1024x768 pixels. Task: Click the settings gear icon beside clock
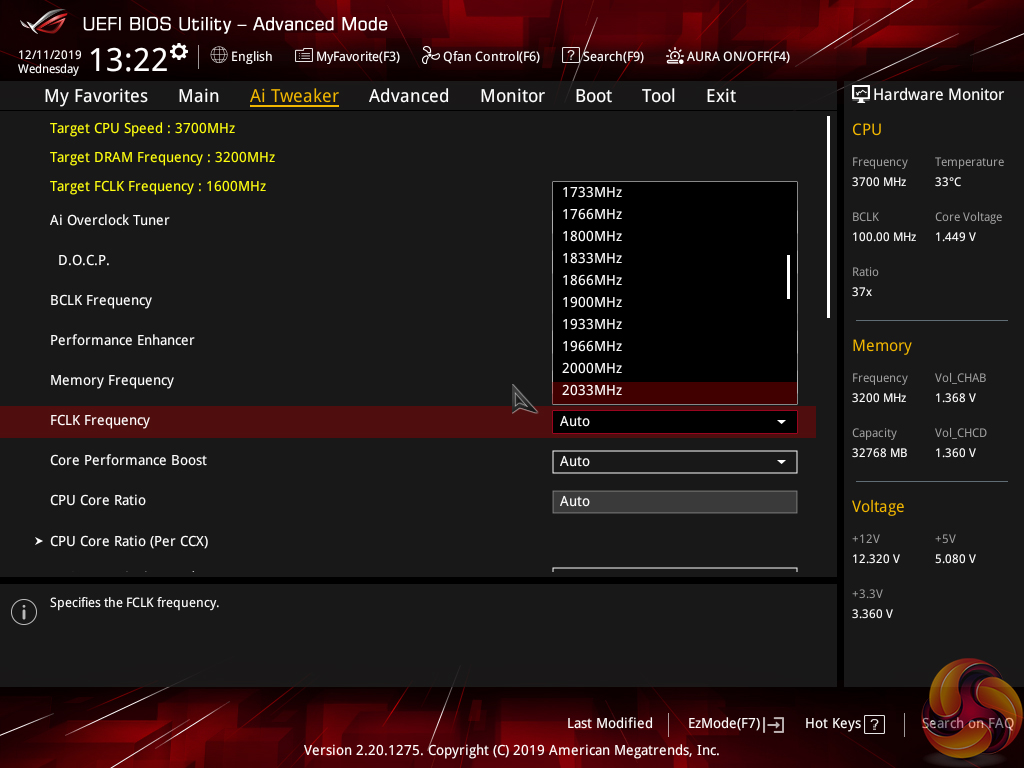[179, 51]
